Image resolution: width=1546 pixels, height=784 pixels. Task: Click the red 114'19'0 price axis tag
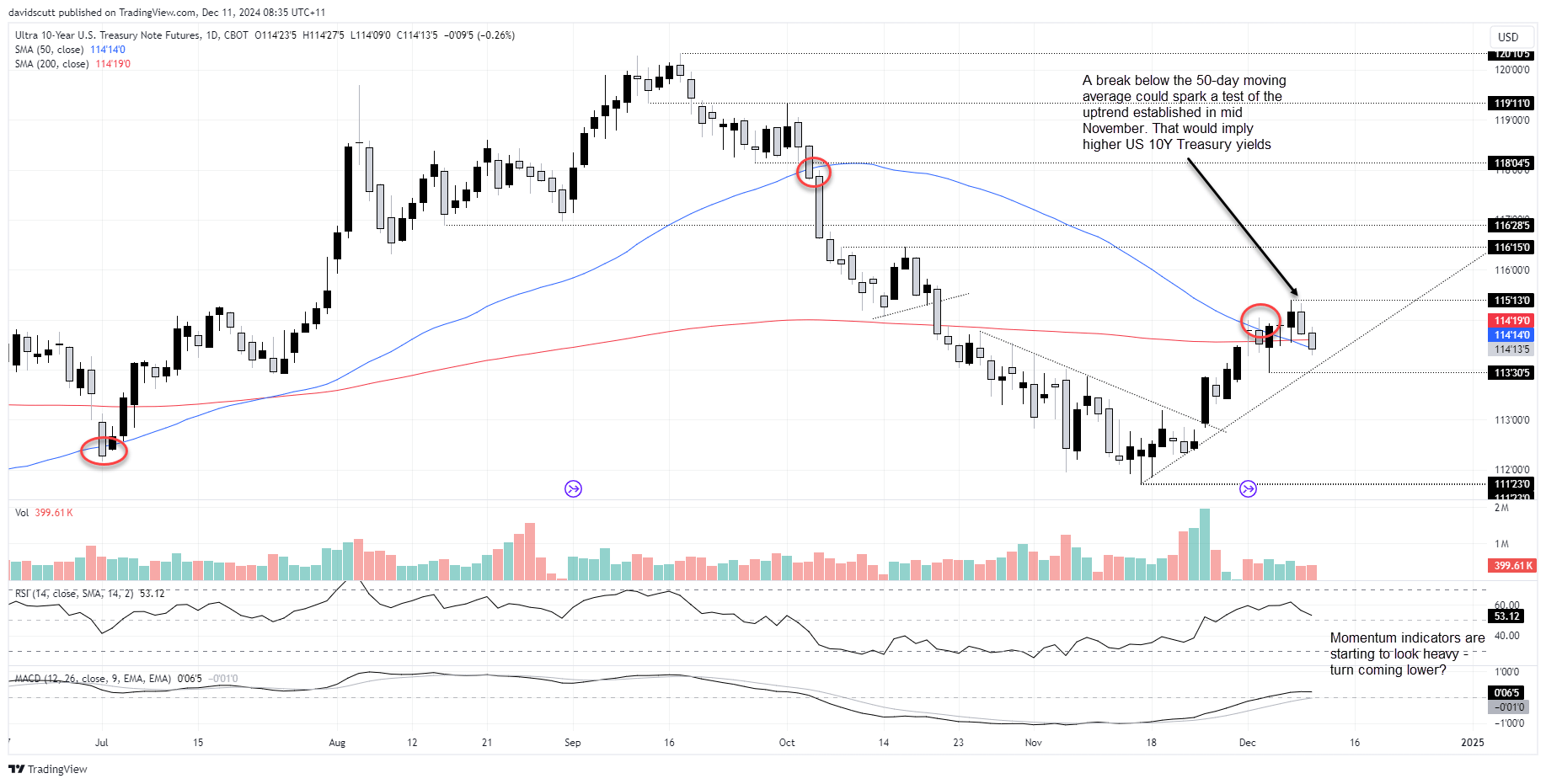pyautogui.click(x=1511, y=321)
